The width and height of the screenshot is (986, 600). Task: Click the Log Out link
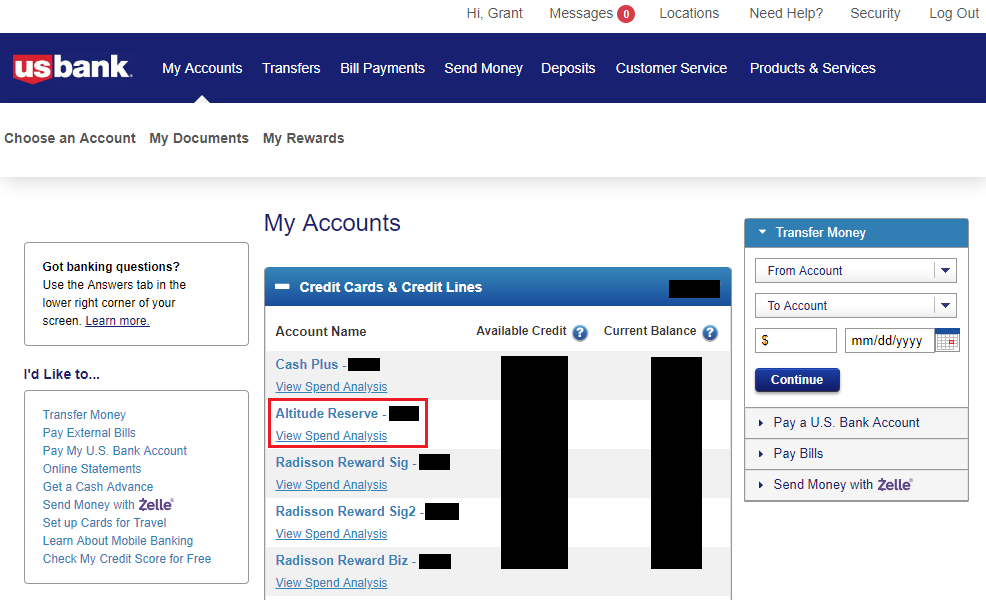(954, 13)
